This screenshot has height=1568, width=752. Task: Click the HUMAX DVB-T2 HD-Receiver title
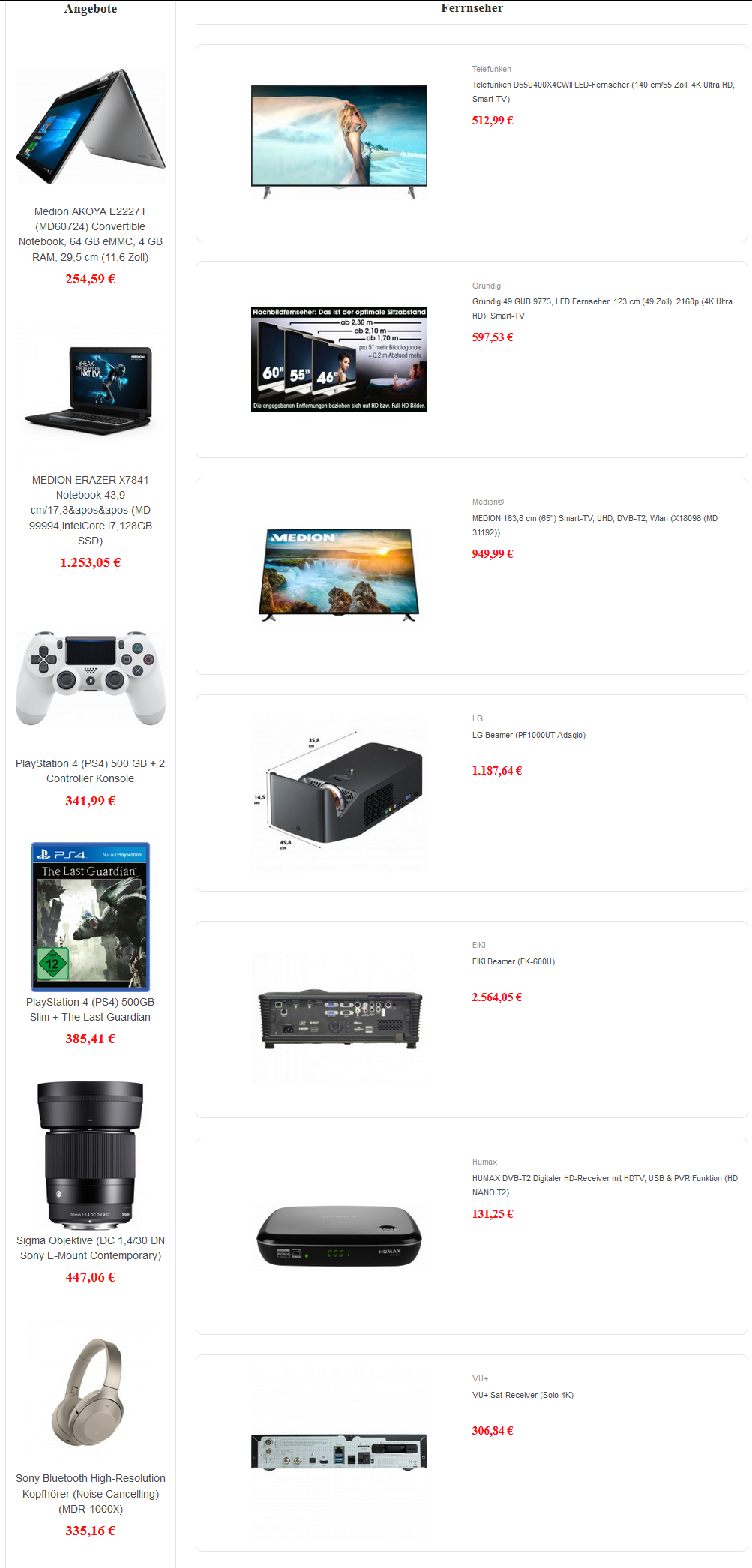(x=604, y=1185)
